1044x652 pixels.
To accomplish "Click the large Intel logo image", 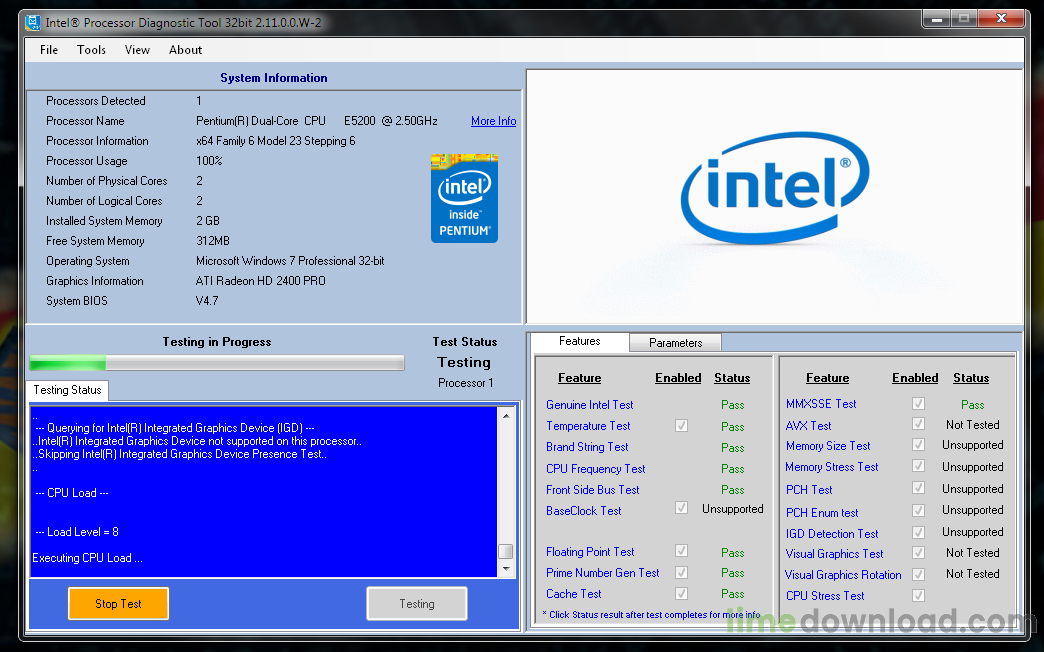I will [x=774, y=197].
